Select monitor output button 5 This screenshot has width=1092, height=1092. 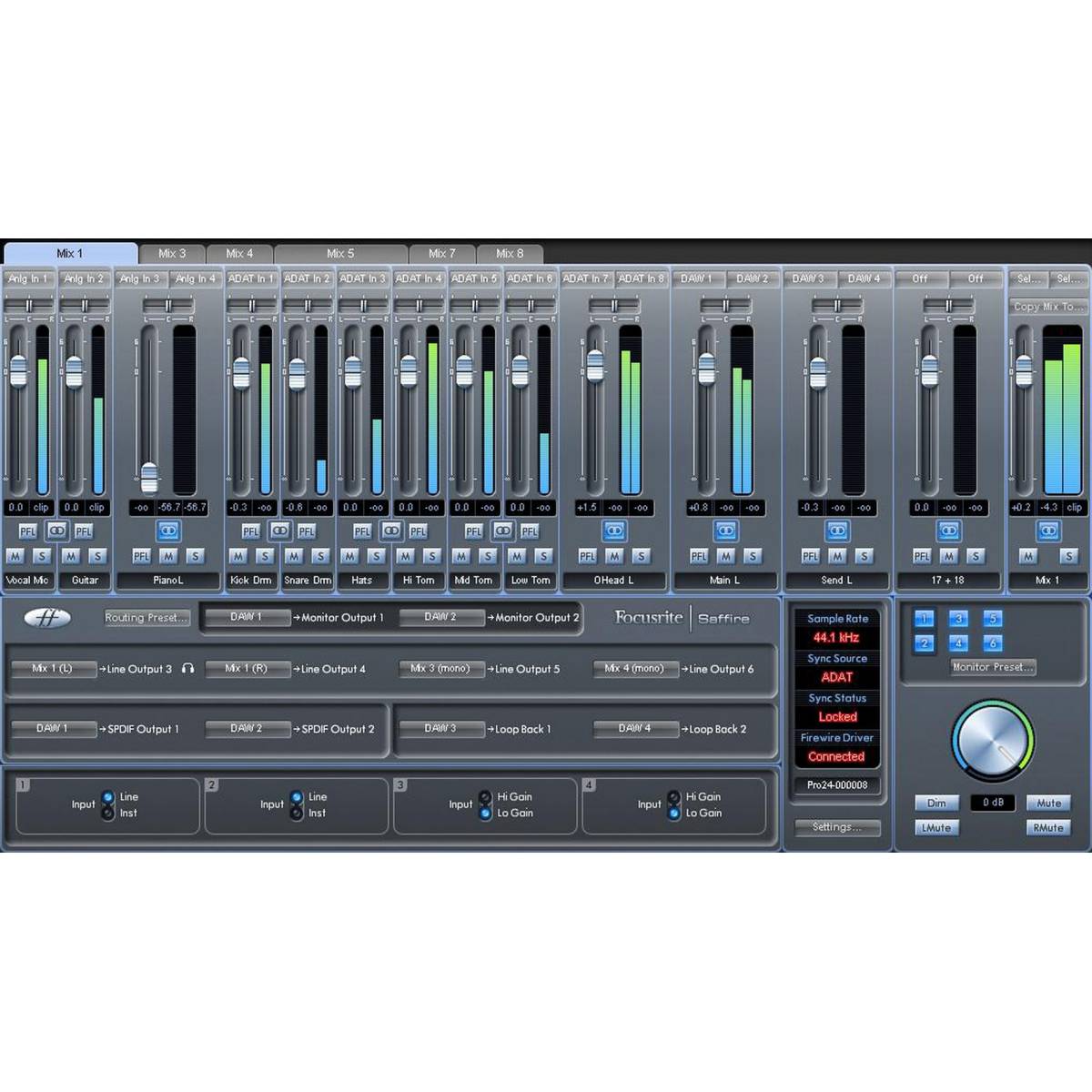click(x=993, y=619)
